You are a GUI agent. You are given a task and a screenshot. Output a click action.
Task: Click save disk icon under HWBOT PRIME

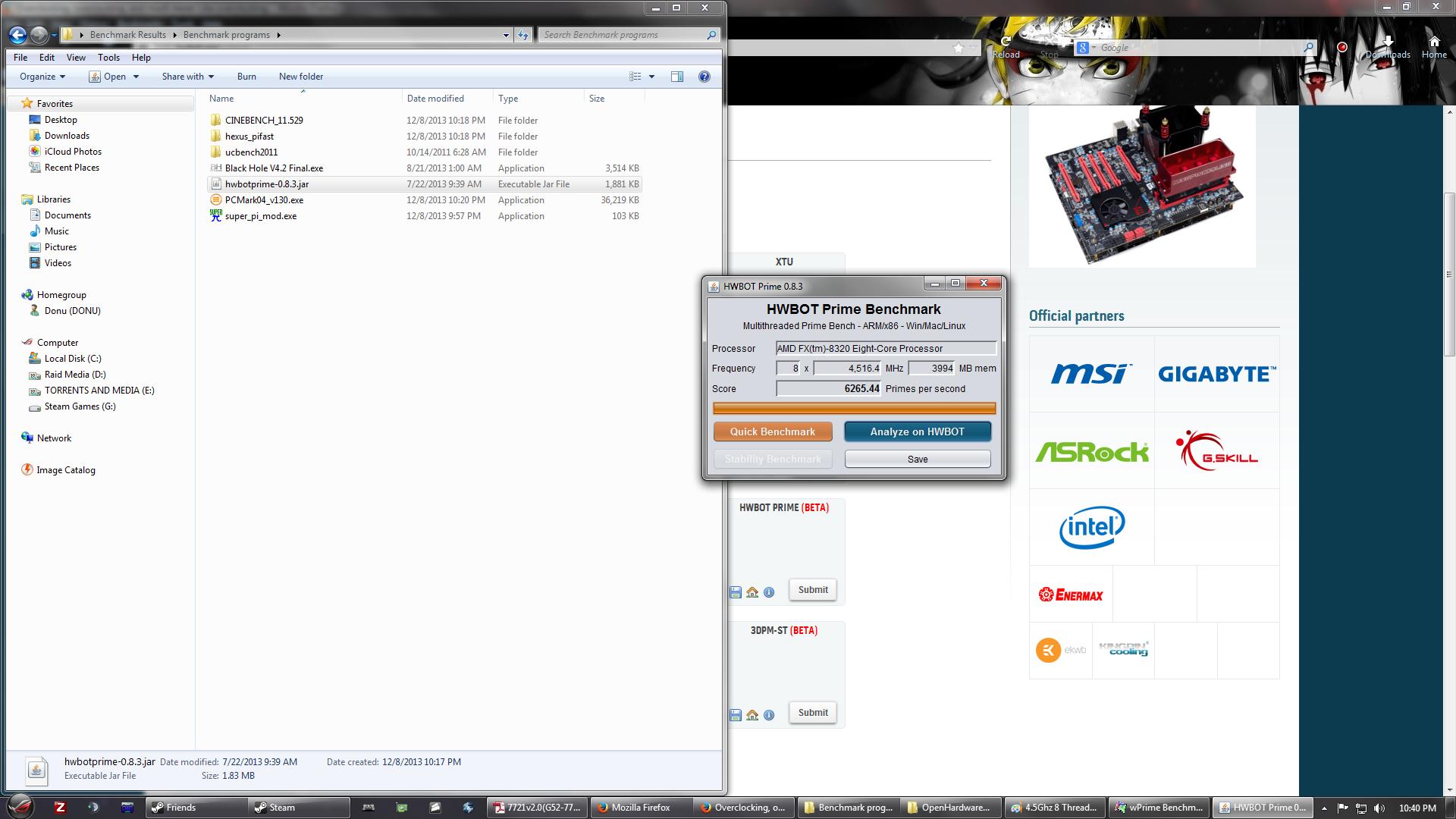coord(735,592)
